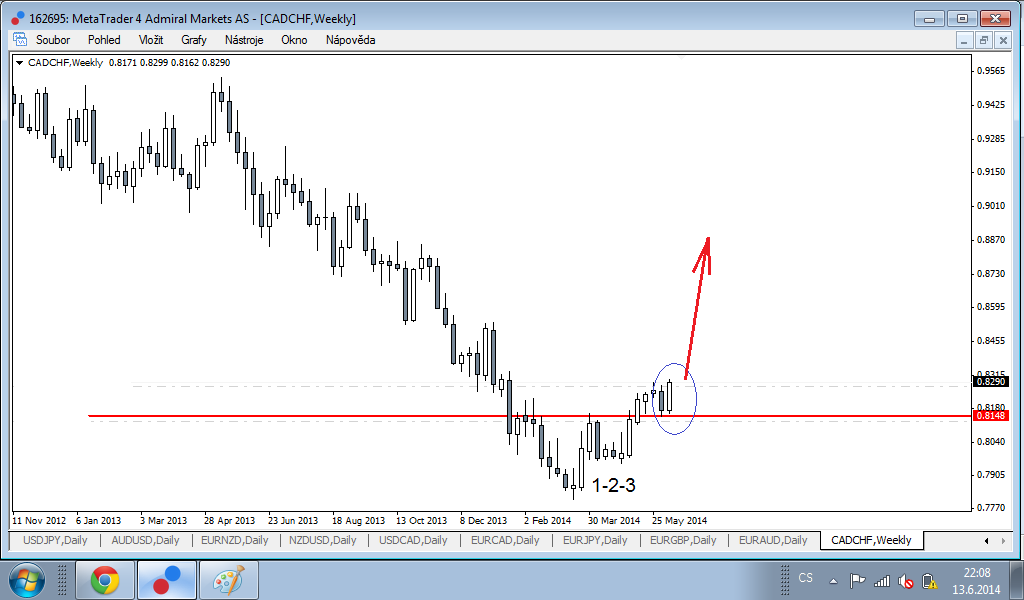This screenshot has width=1024, height=600.
Task: Open the Nástroje menu
Action: point(244,40)
